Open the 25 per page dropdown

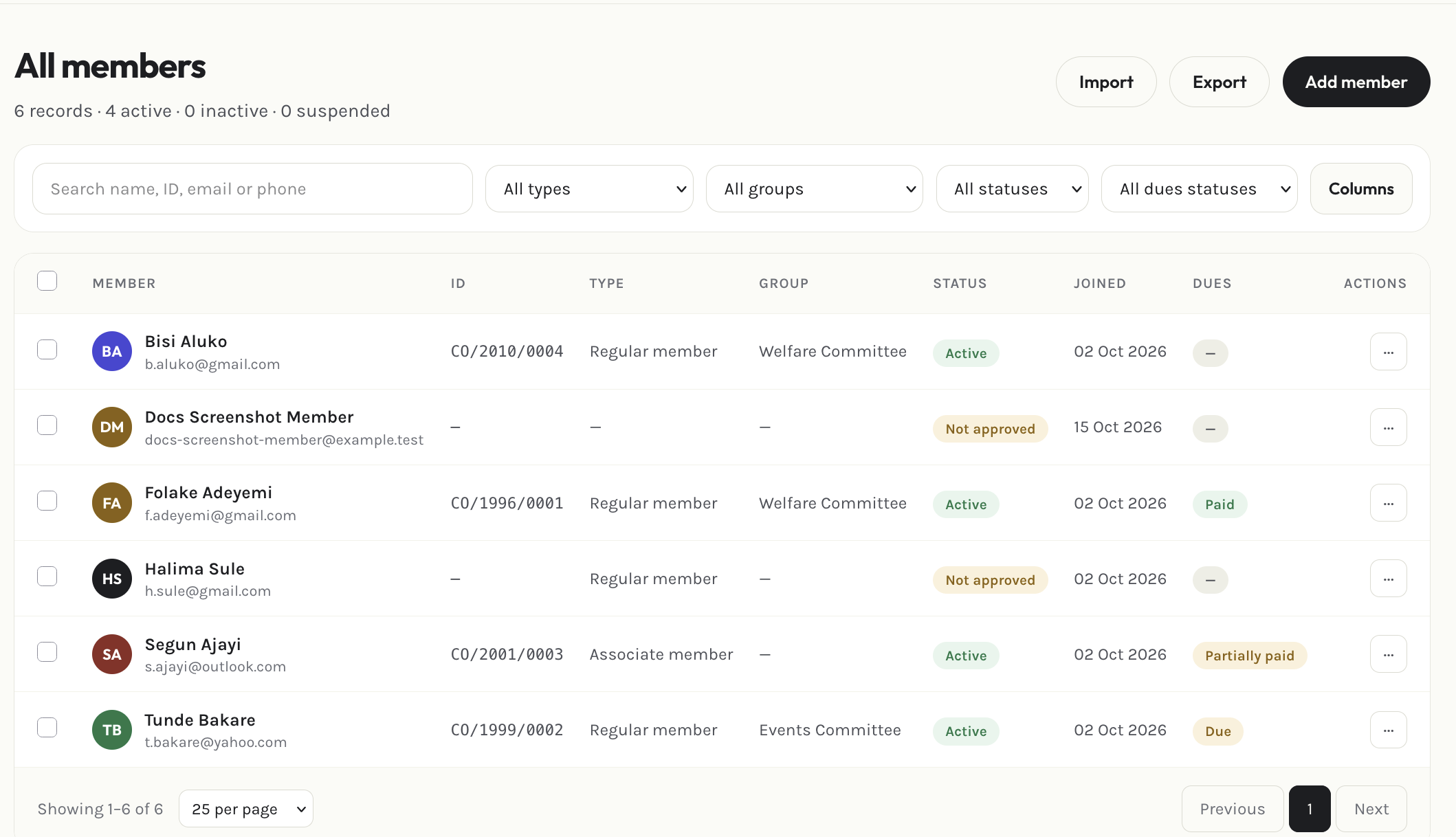(246, 809)
